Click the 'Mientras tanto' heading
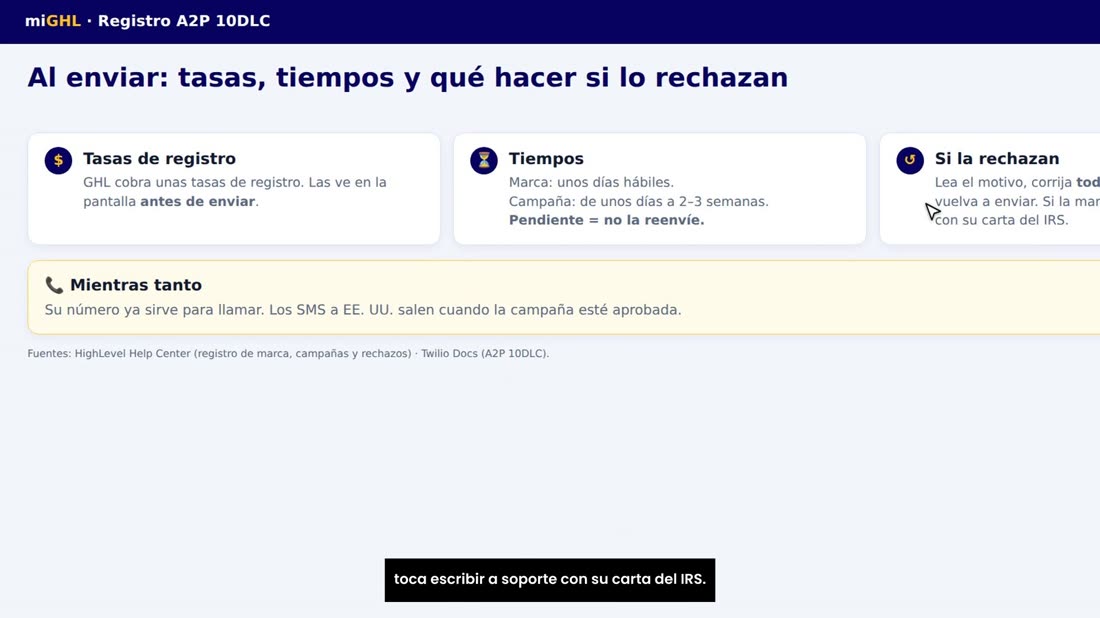The image size is (1100, 618). tap(136, 285)
